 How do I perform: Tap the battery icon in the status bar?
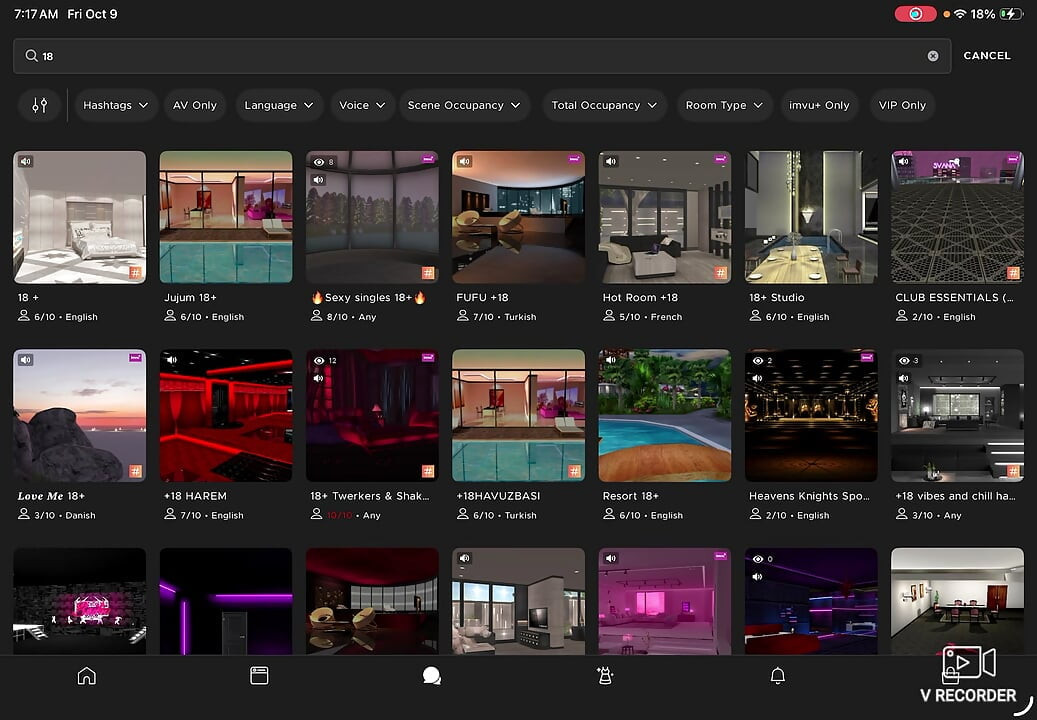tap(1011, 14)
